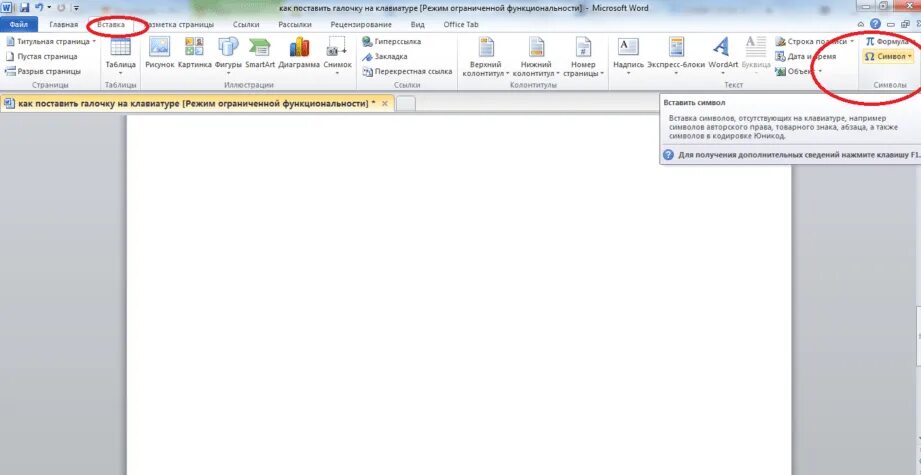
Task: Open the Undo history dropdown arrow
Action: 49,8
